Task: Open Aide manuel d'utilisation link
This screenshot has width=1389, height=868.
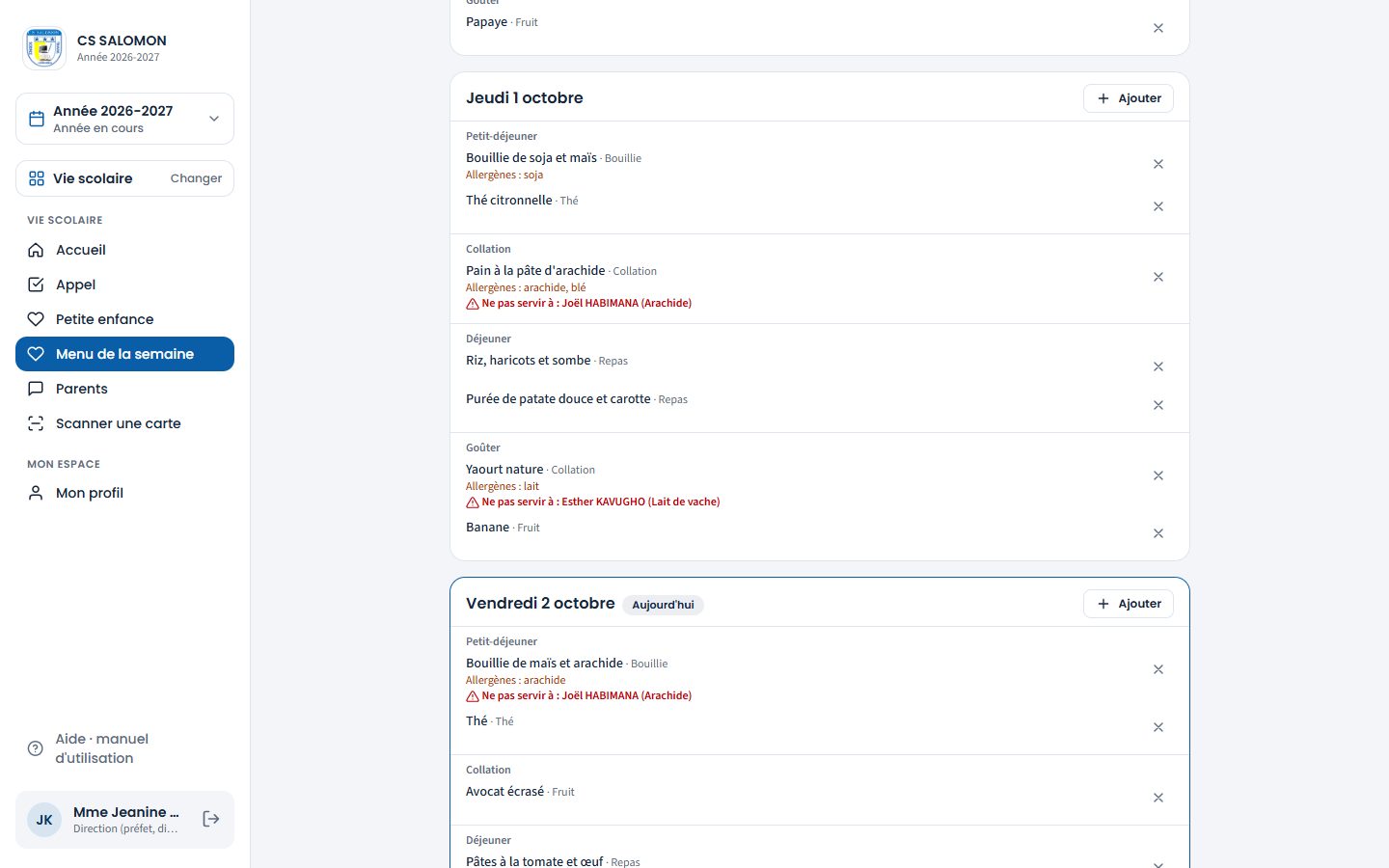Action: point(124,748)
